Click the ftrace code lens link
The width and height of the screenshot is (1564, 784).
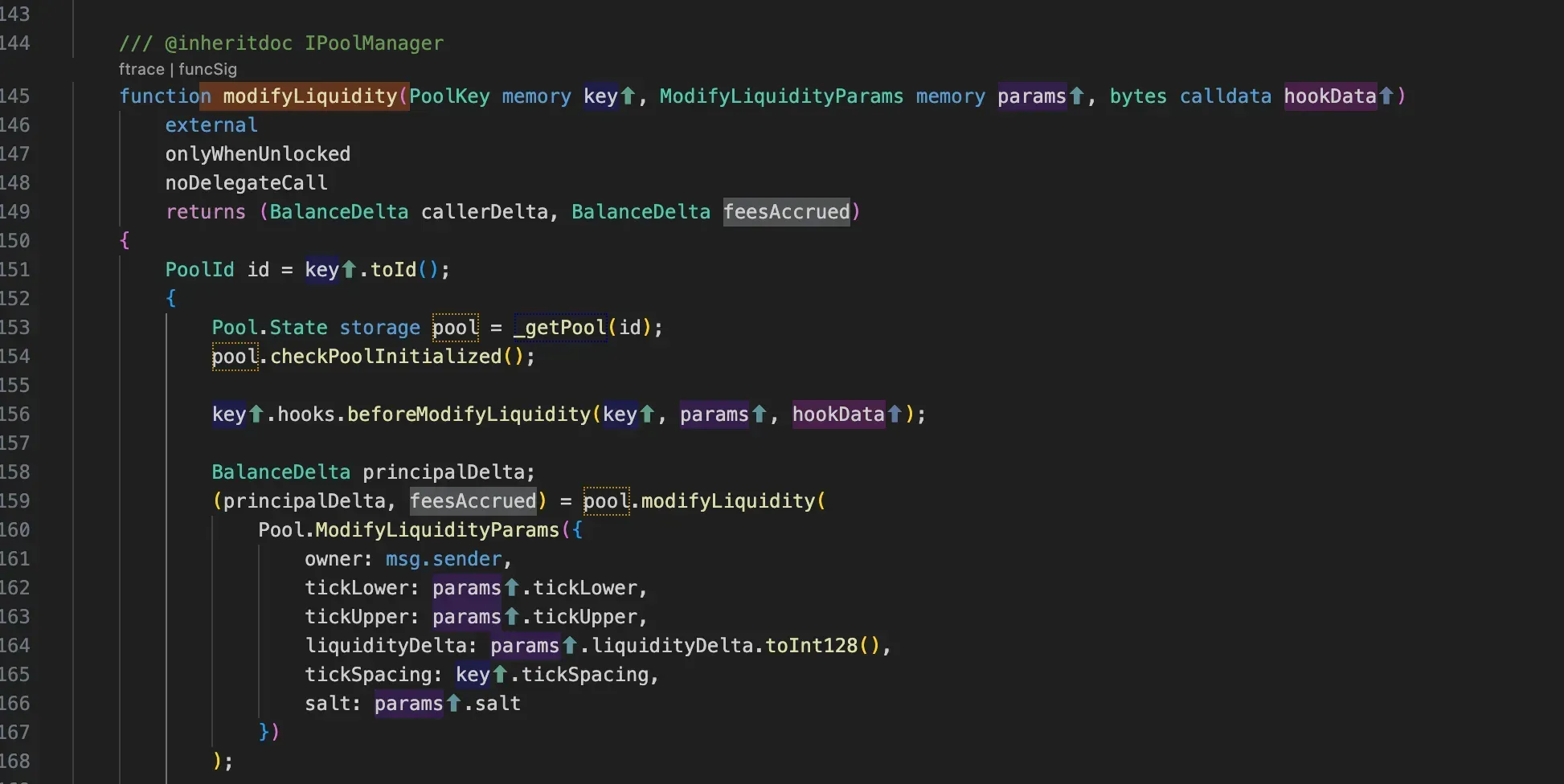(141, 69)
